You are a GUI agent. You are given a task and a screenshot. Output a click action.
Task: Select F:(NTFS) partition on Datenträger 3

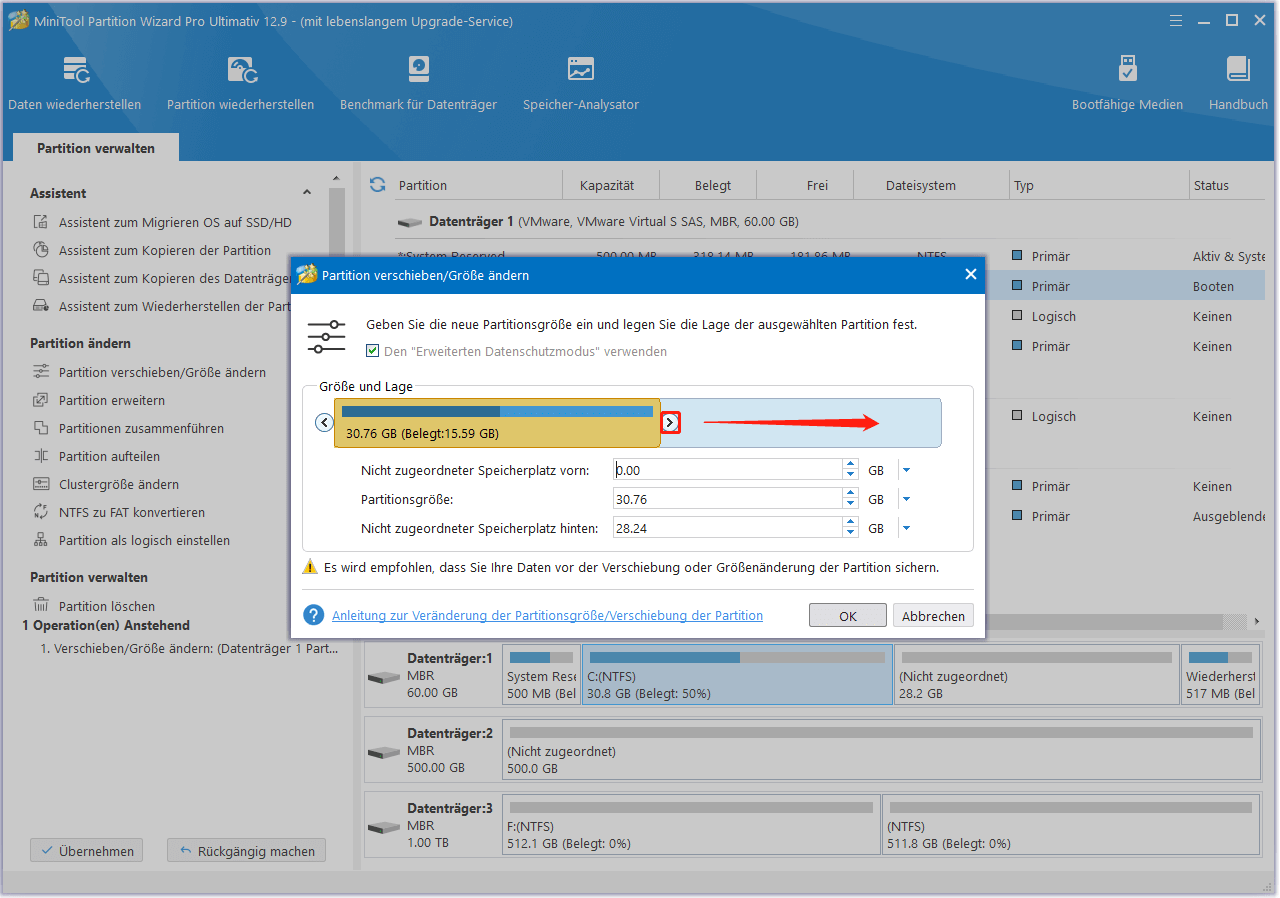[x=691, y=825]
